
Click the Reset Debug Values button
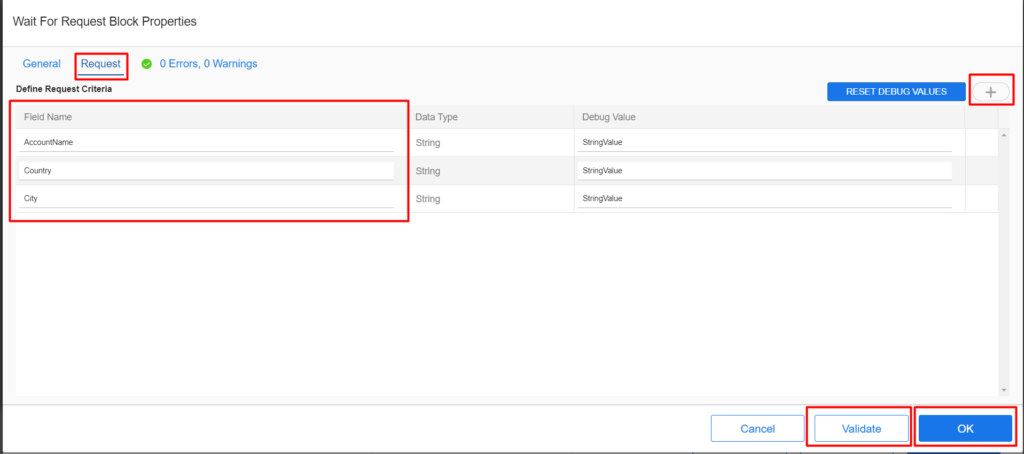[x=896, y=91]
